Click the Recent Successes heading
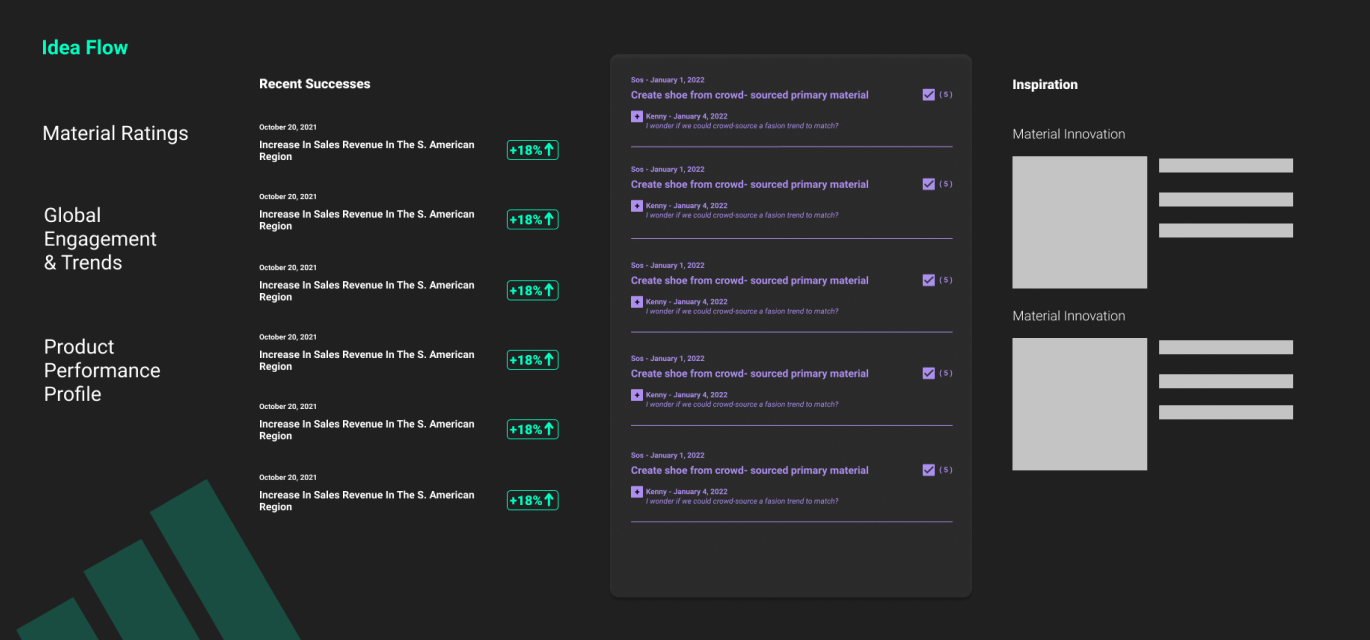The width and height of the screenshot is (1370, 640). [314, 84]
